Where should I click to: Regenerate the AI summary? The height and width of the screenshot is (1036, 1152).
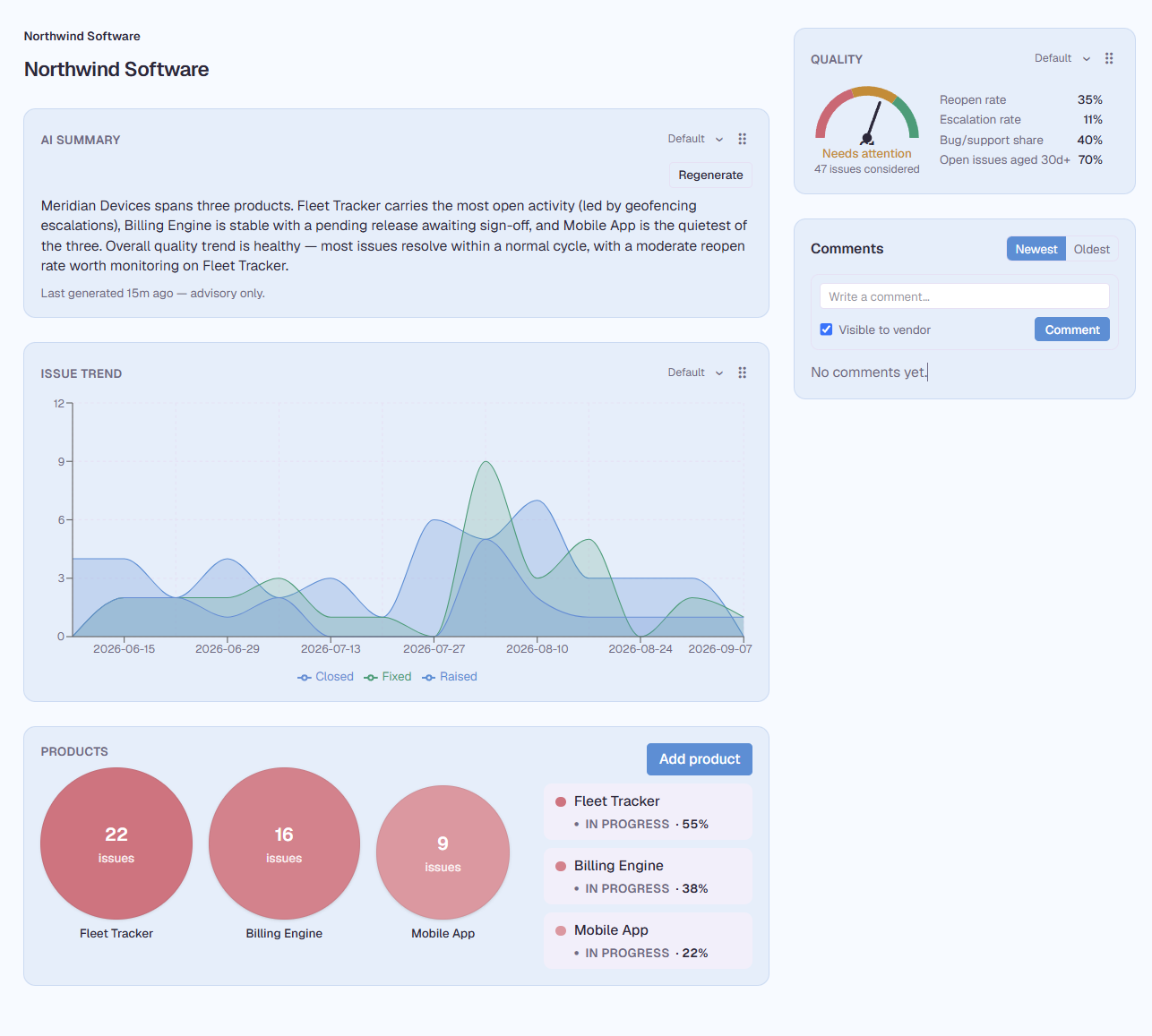point(710,175)
